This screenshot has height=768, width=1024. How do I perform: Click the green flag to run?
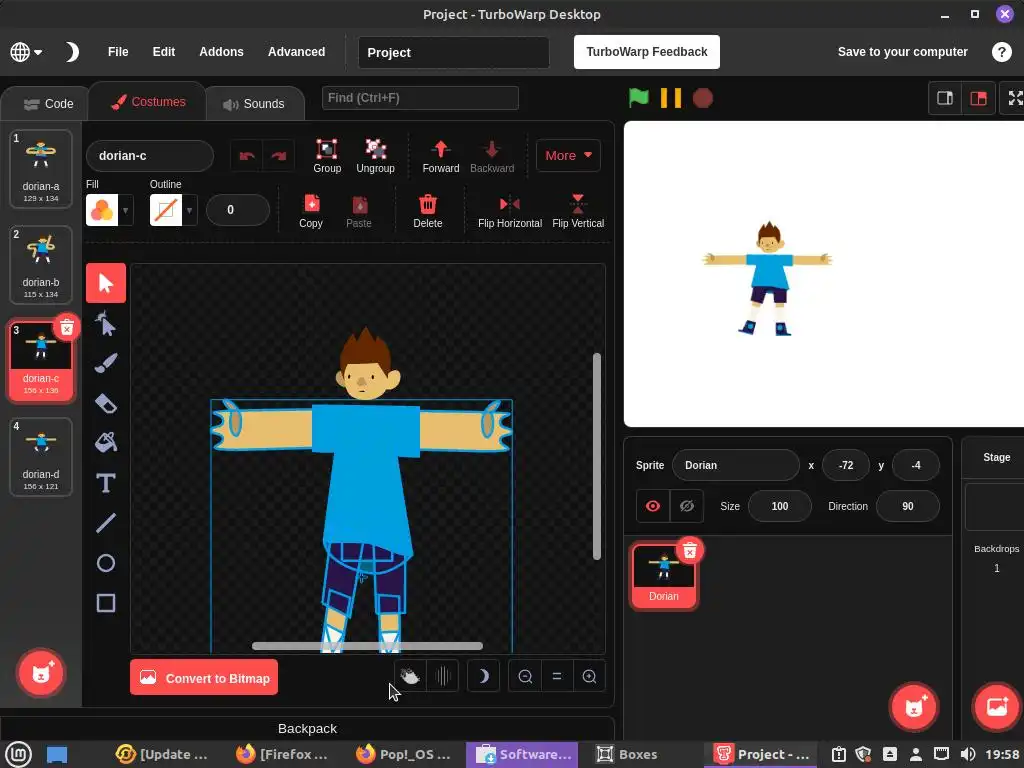[639, 98]
